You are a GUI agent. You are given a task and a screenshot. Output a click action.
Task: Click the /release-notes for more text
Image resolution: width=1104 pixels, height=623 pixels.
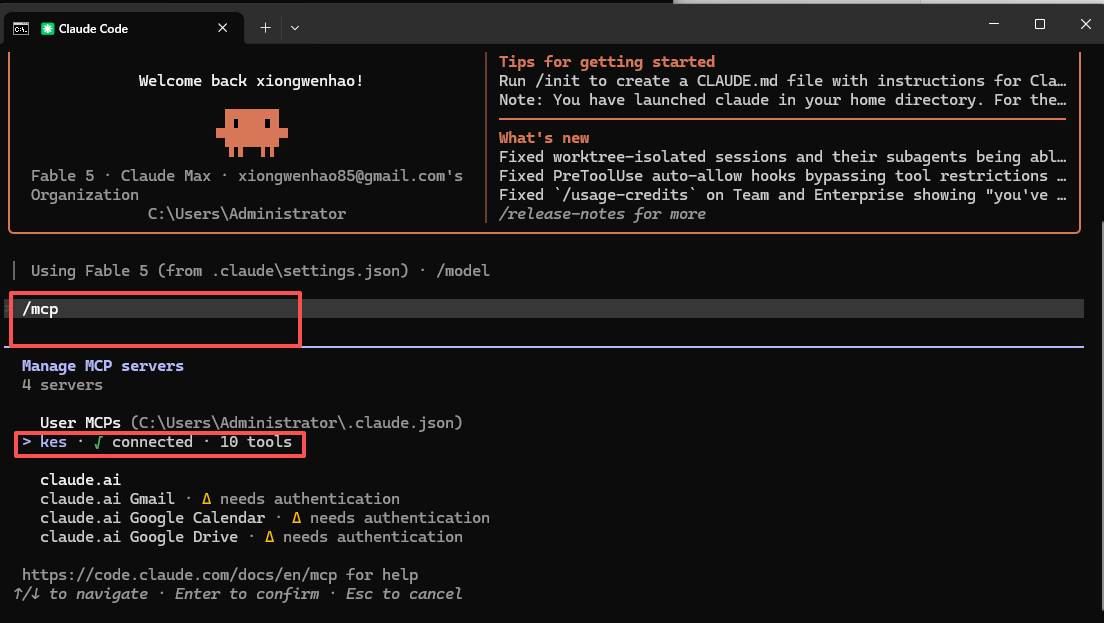602,214
